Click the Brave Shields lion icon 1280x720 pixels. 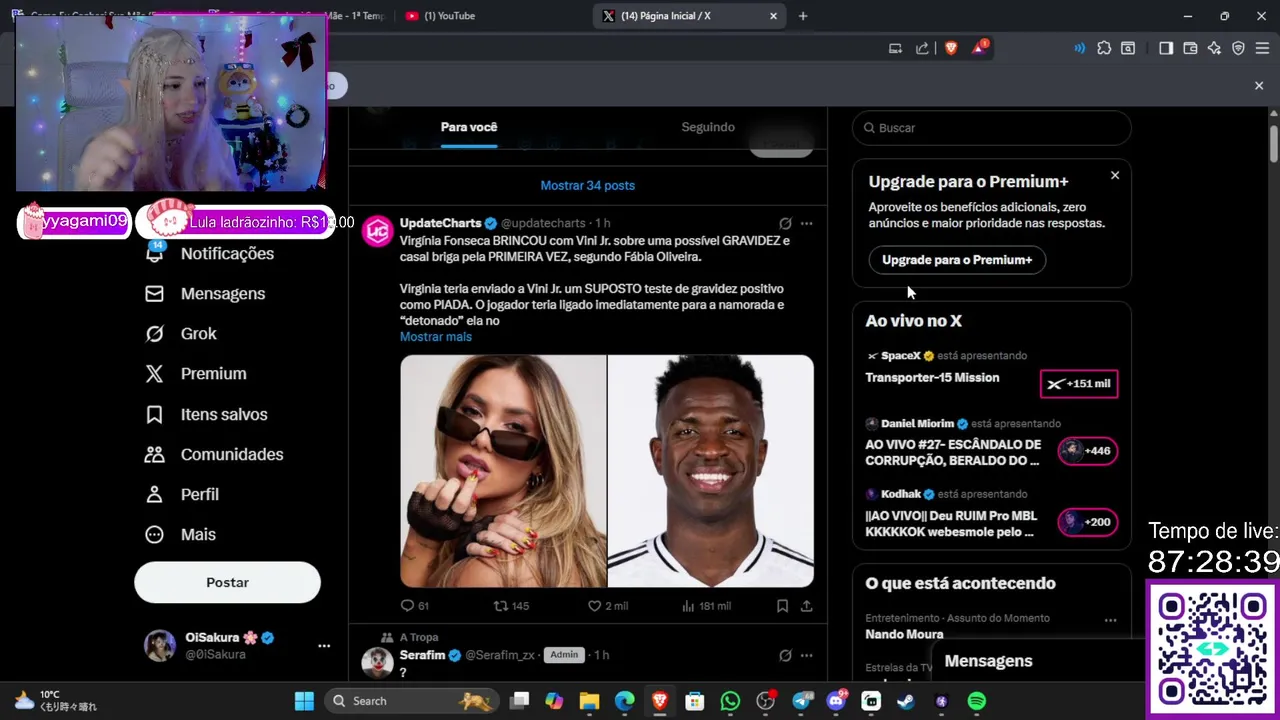click(x=951, y=48)
